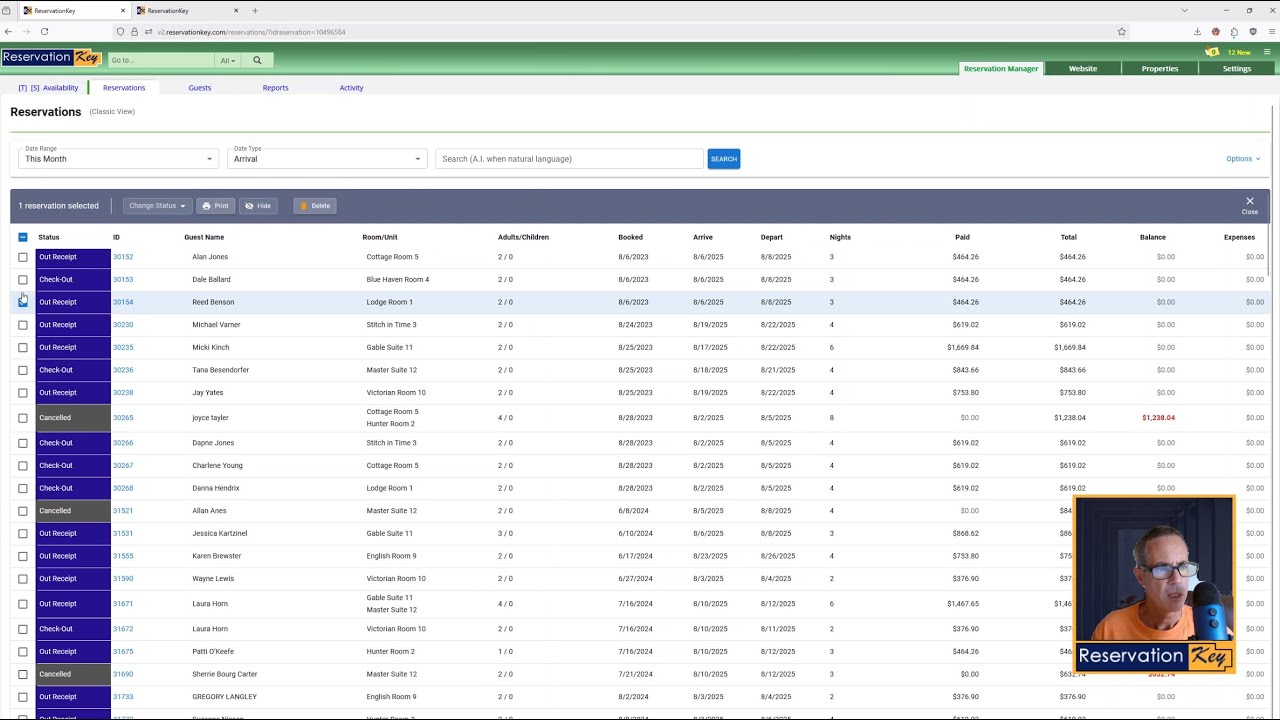1280x720 pixels.
Task: Open reservation ID 31521
Action: [x=123, y=511]
